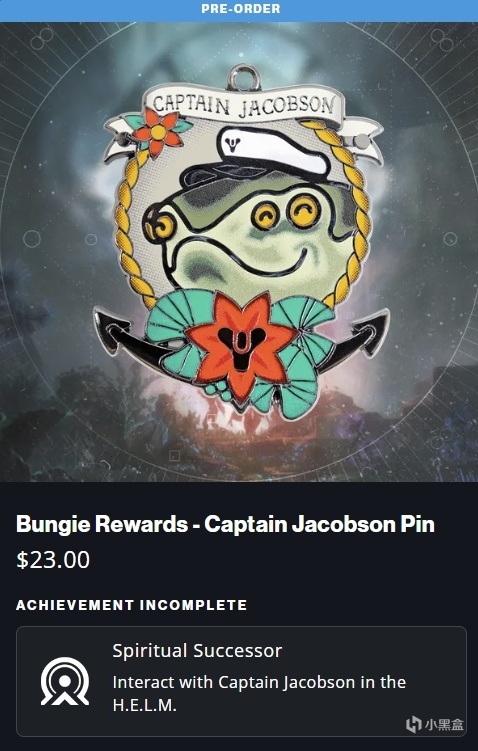Screen dimensions: 478x751
Task: Click the metal hanging loop atop the pin
Action: click(244, 78)
